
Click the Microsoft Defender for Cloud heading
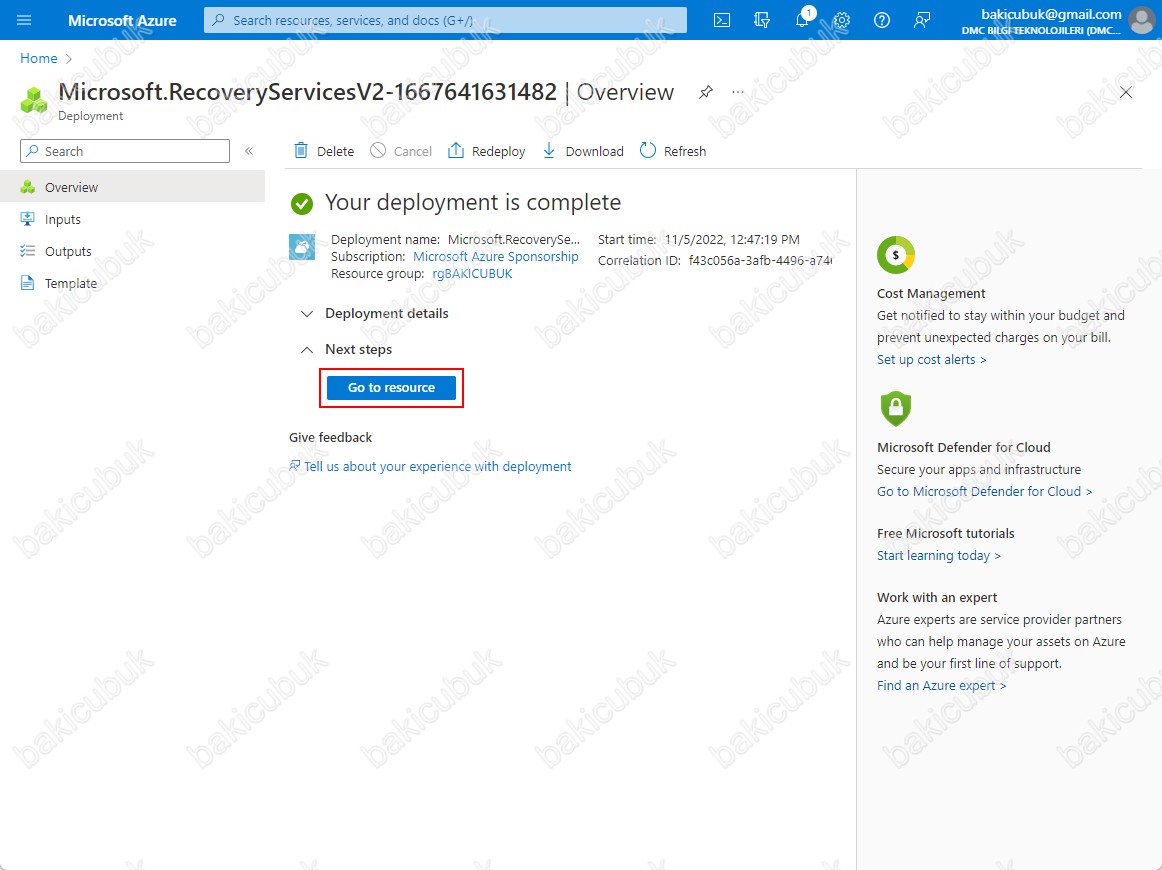coord(963,448)
